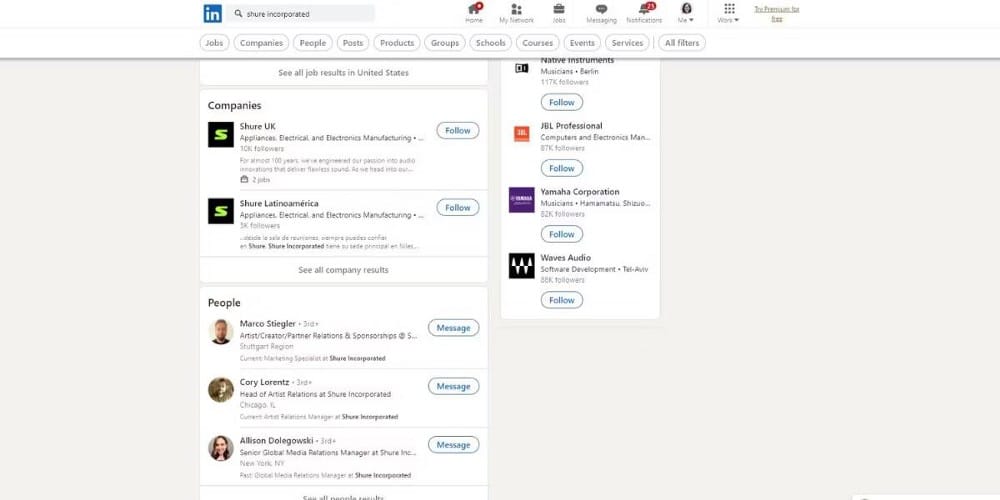Filter results by Jobs
The image size is (1000, 500).
pos(214,43)
